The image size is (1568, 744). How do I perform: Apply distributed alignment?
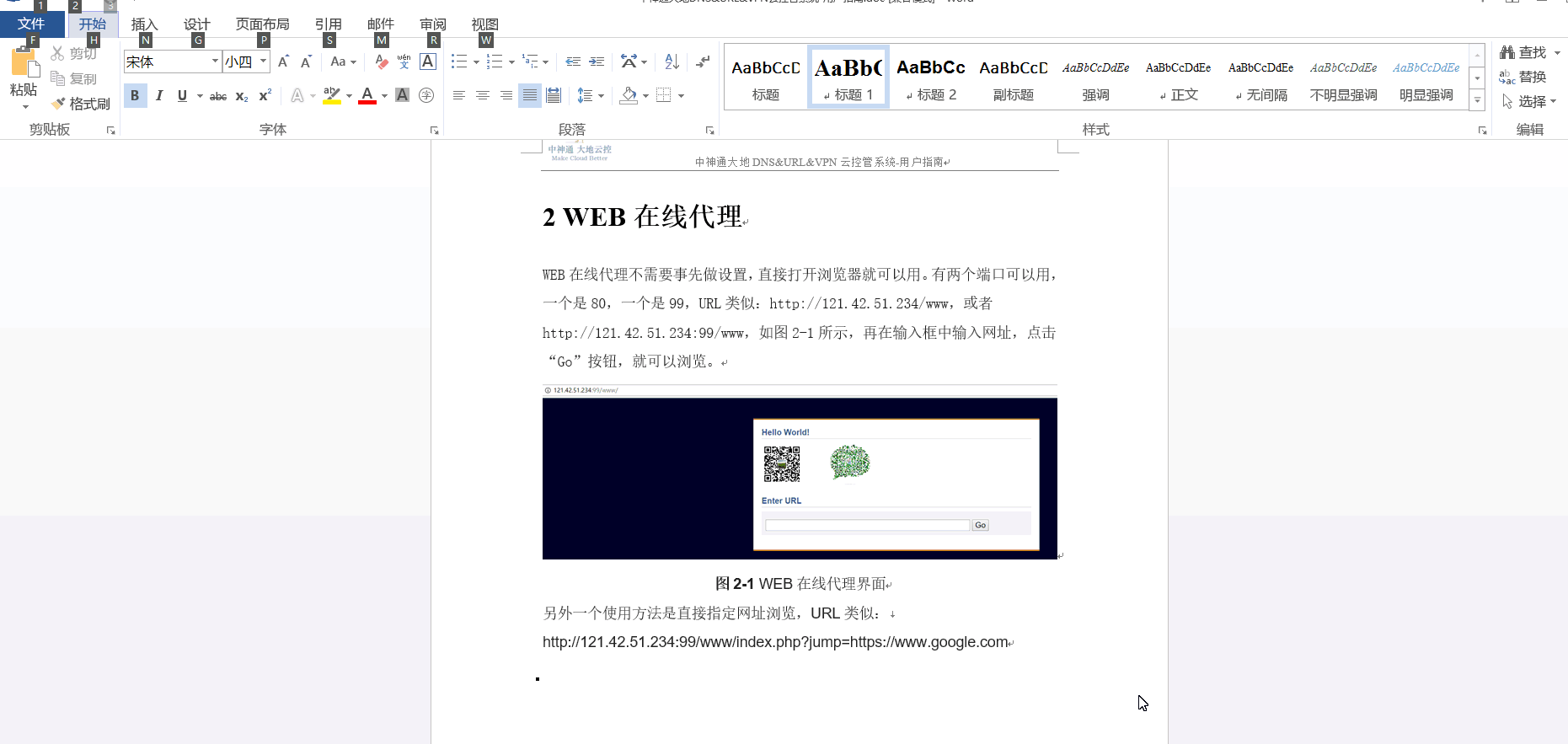[x=553, y=95]
